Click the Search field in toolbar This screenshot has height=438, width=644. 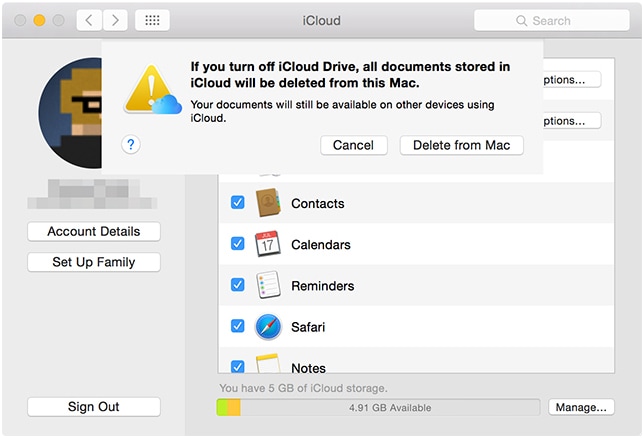[x=551, y=20]
